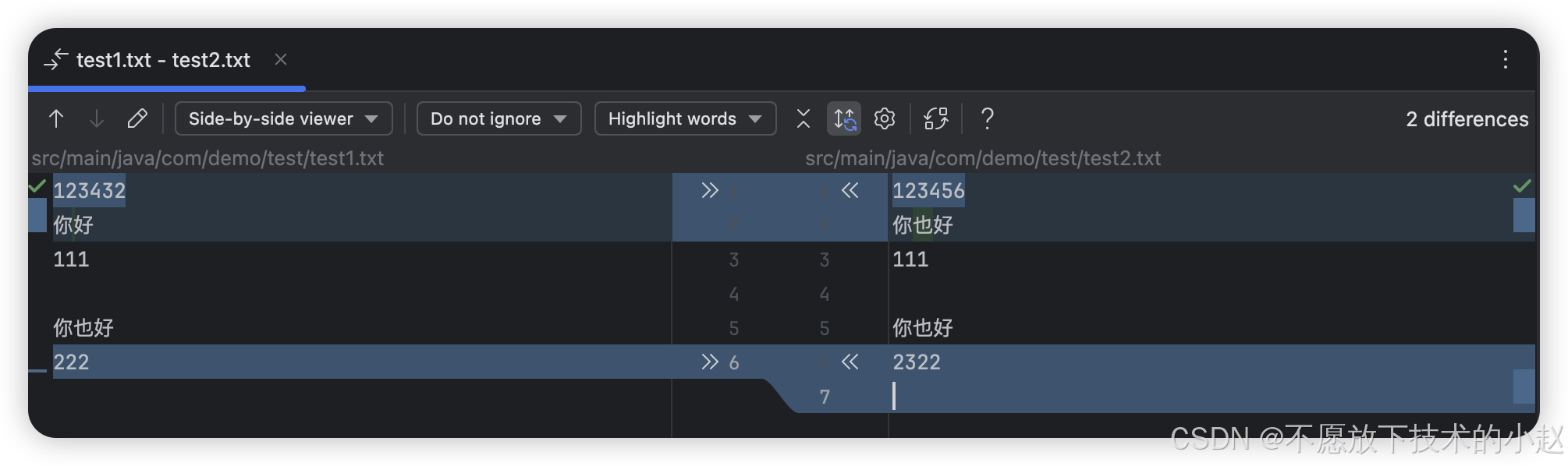This screenshot has height=466, width=1568.
Task: Apply left line 222 to the right
Action: click(709, 362)
